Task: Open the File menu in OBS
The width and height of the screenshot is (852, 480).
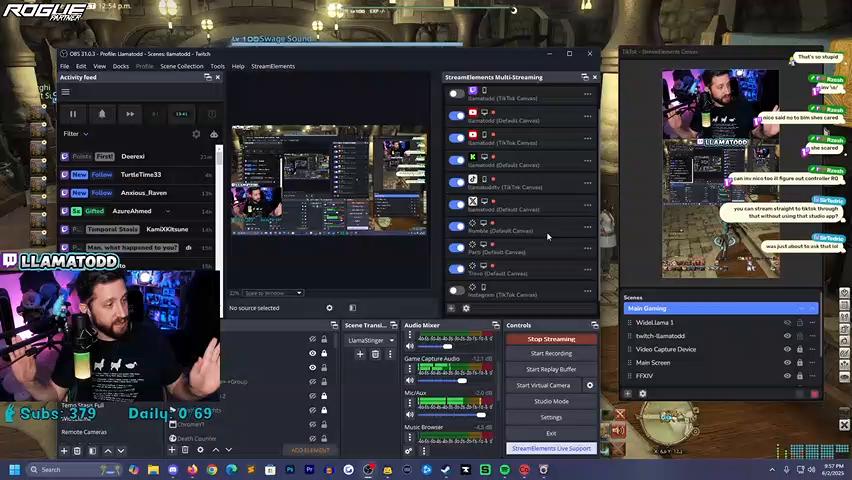Action: coord(65,66)
